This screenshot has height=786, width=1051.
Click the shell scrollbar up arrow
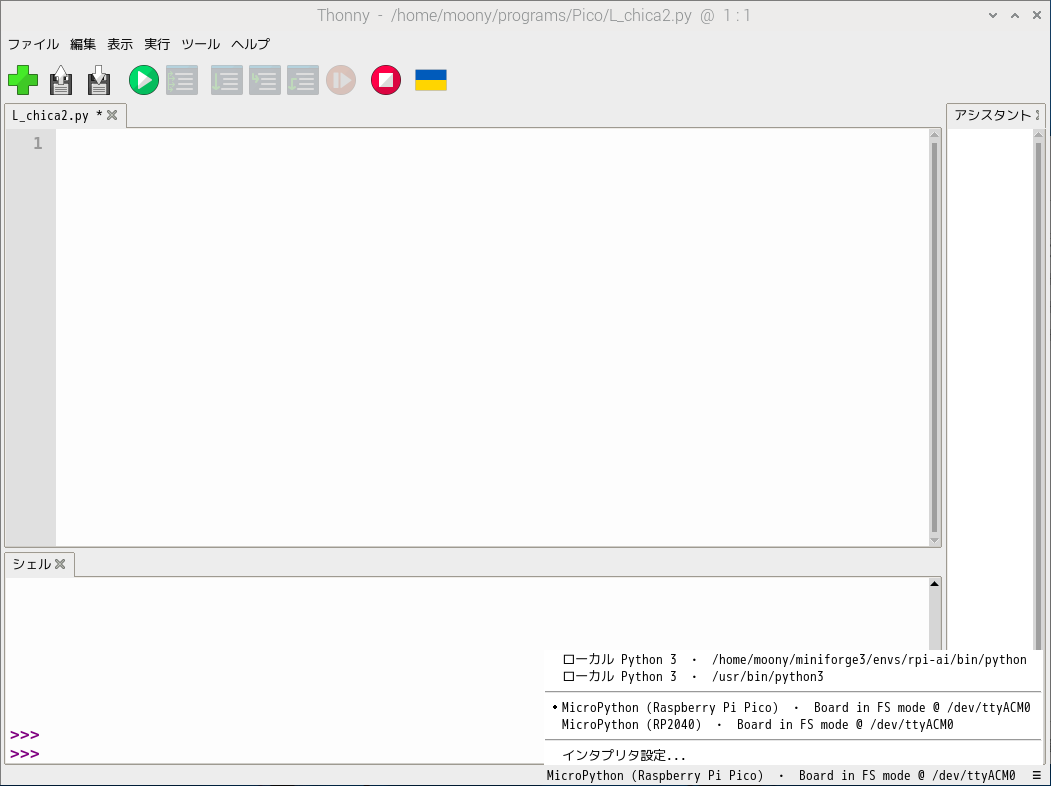(x=934, y=584)
